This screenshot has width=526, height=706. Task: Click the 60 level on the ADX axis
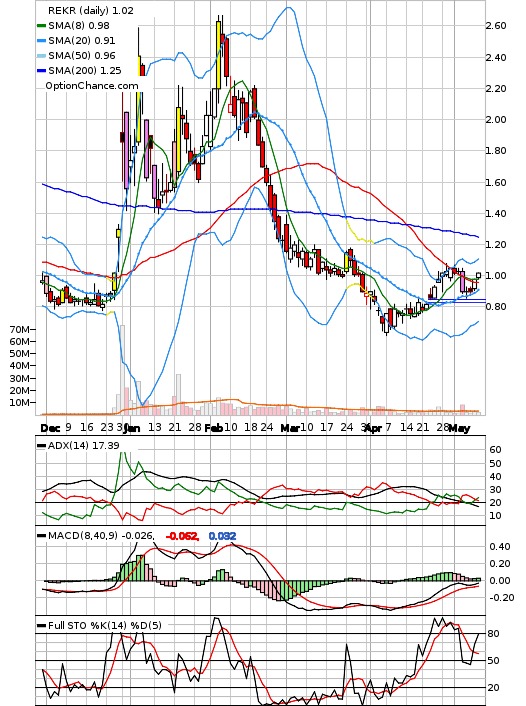(x=495, y=449)
